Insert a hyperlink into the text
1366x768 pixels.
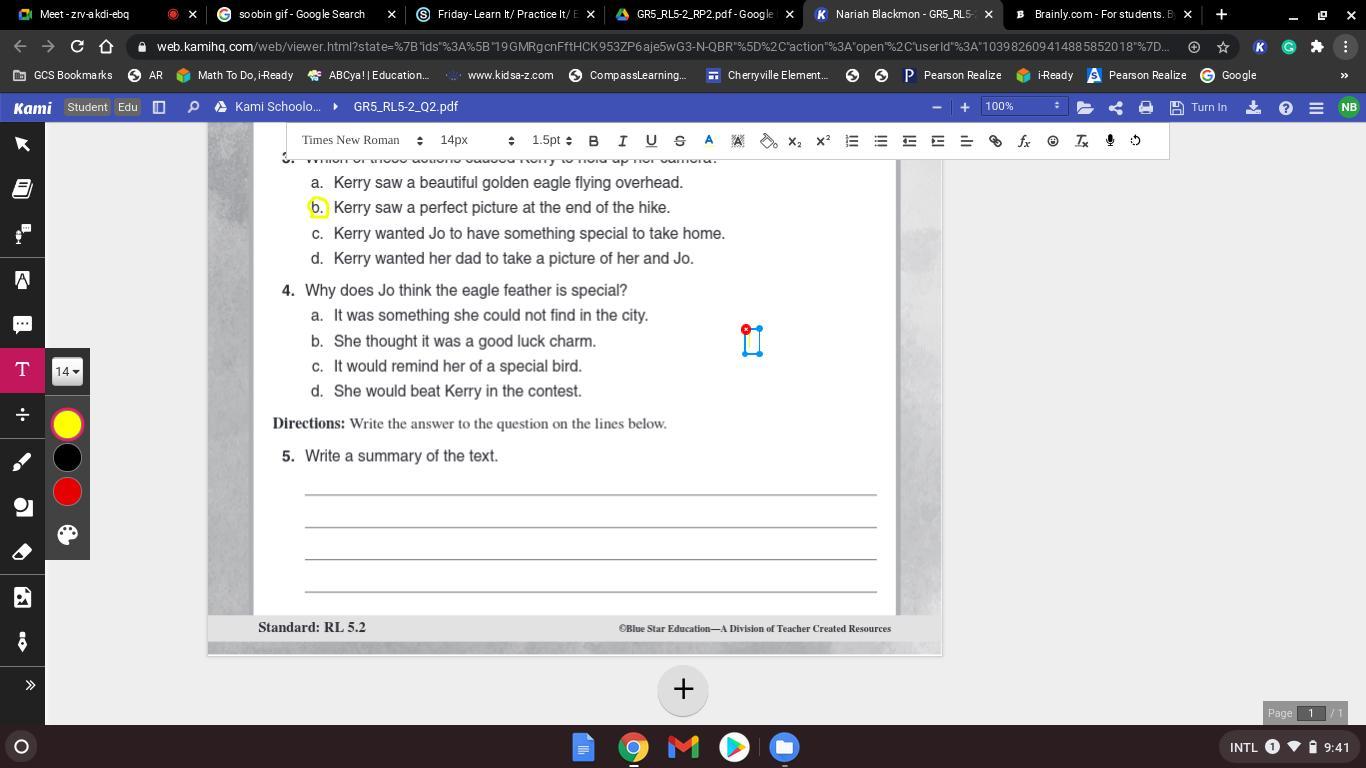pyautogui.click(x=995, y=141)
